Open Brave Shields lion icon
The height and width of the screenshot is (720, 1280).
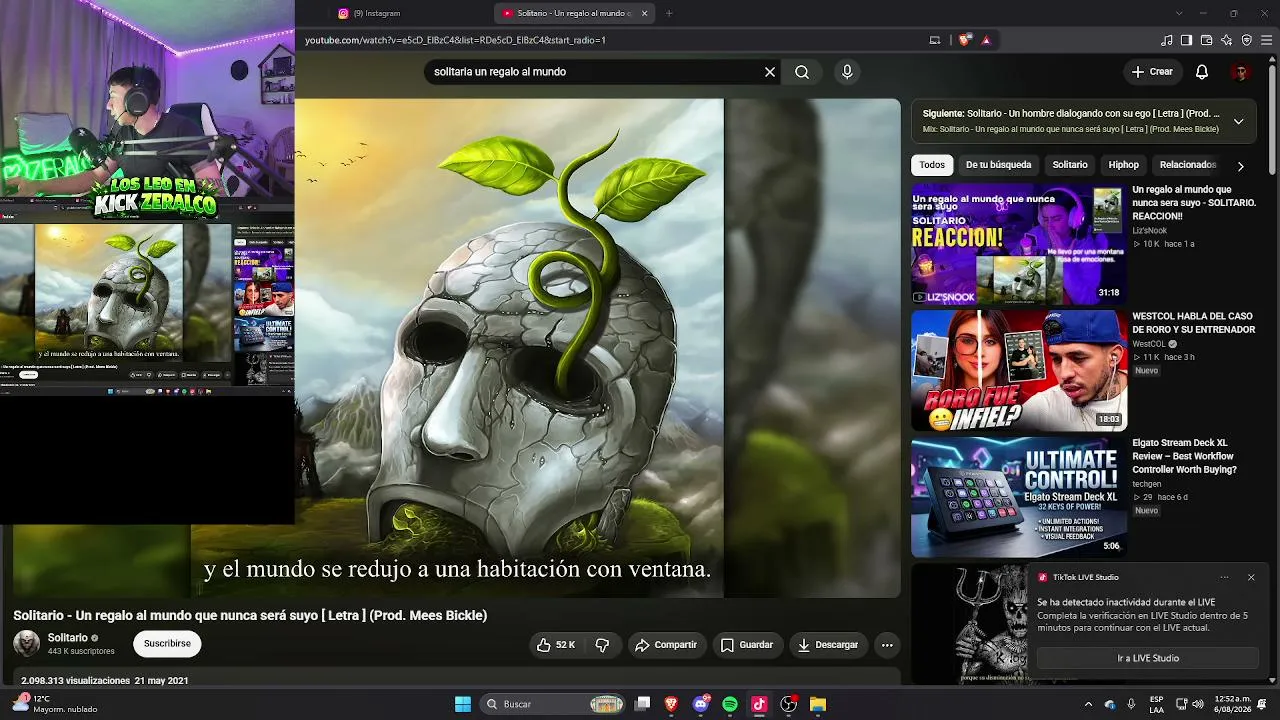(x=964, y=40)
